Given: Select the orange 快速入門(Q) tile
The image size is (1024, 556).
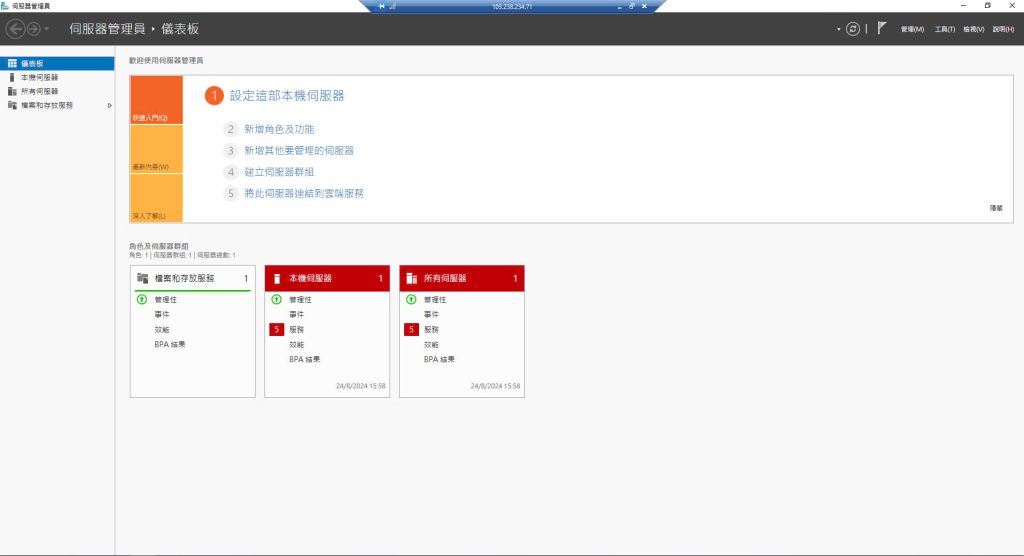Looking at the screenshot, I should (x=156, y=100).
